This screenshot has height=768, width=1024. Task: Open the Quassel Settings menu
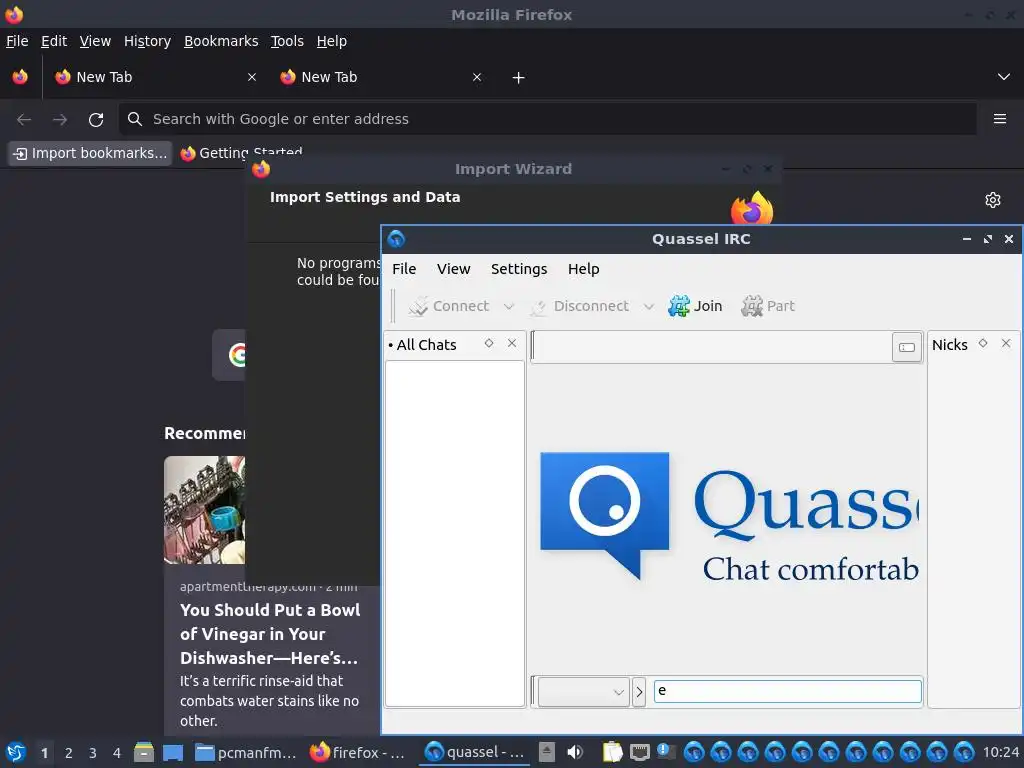[519, 269]
